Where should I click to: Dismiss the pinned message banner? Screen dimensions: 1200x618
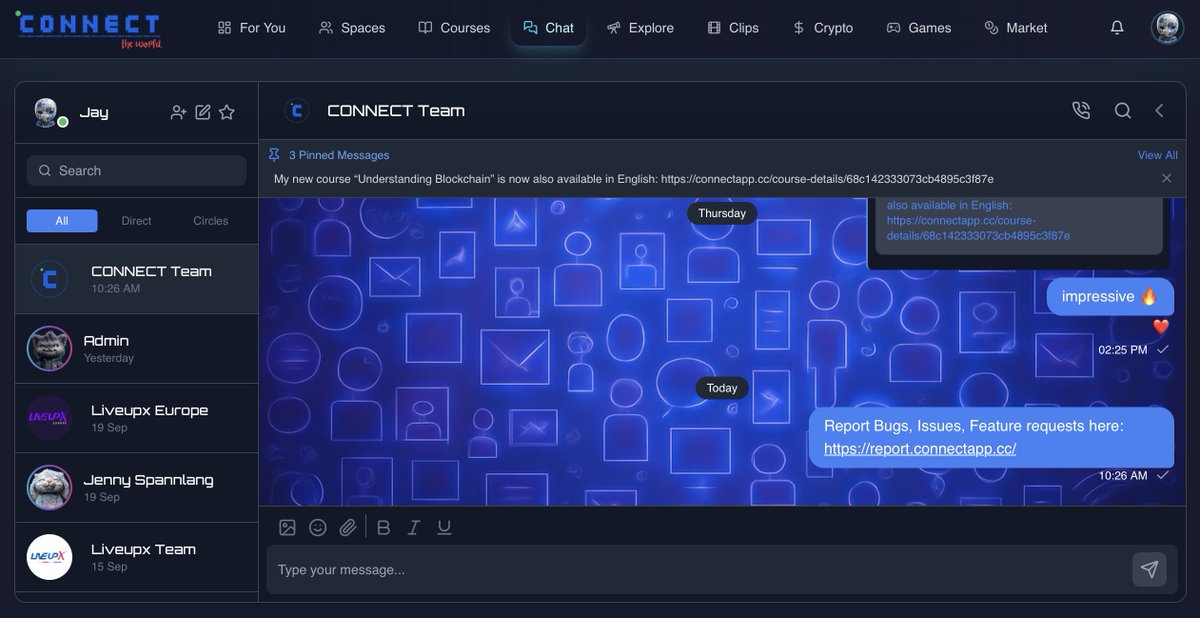(x=1166, y=178)
